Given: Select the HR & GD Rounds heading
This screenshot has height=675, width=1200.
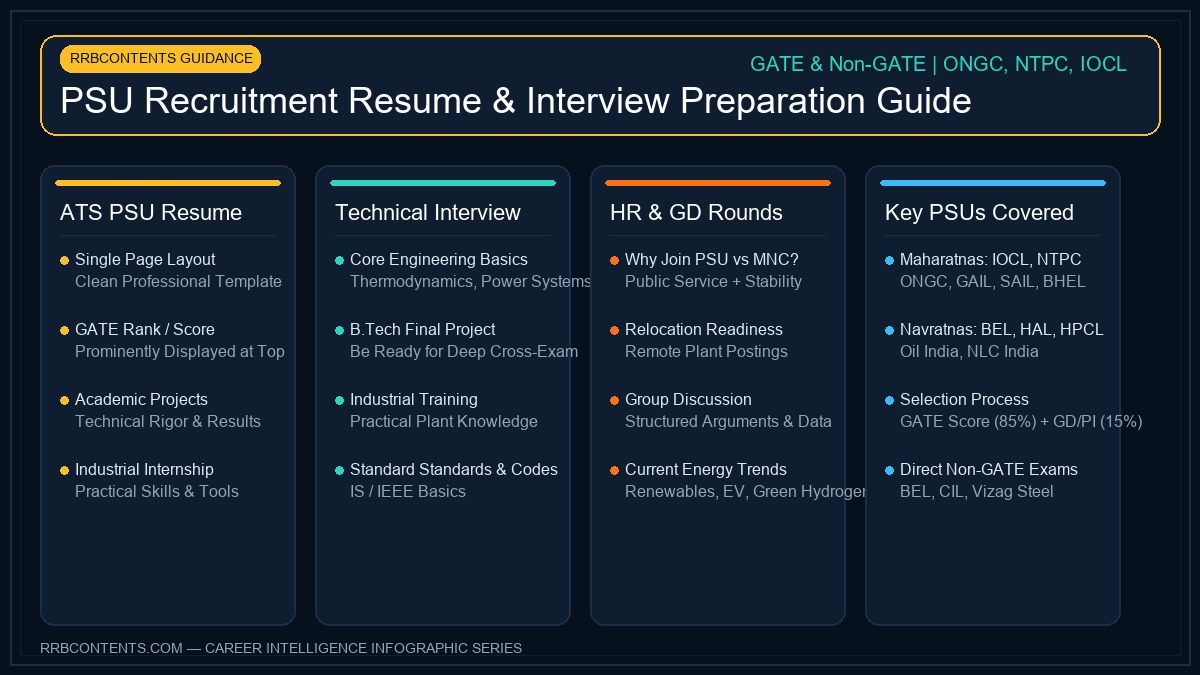Looking at the screenshot, I should 696,213.
